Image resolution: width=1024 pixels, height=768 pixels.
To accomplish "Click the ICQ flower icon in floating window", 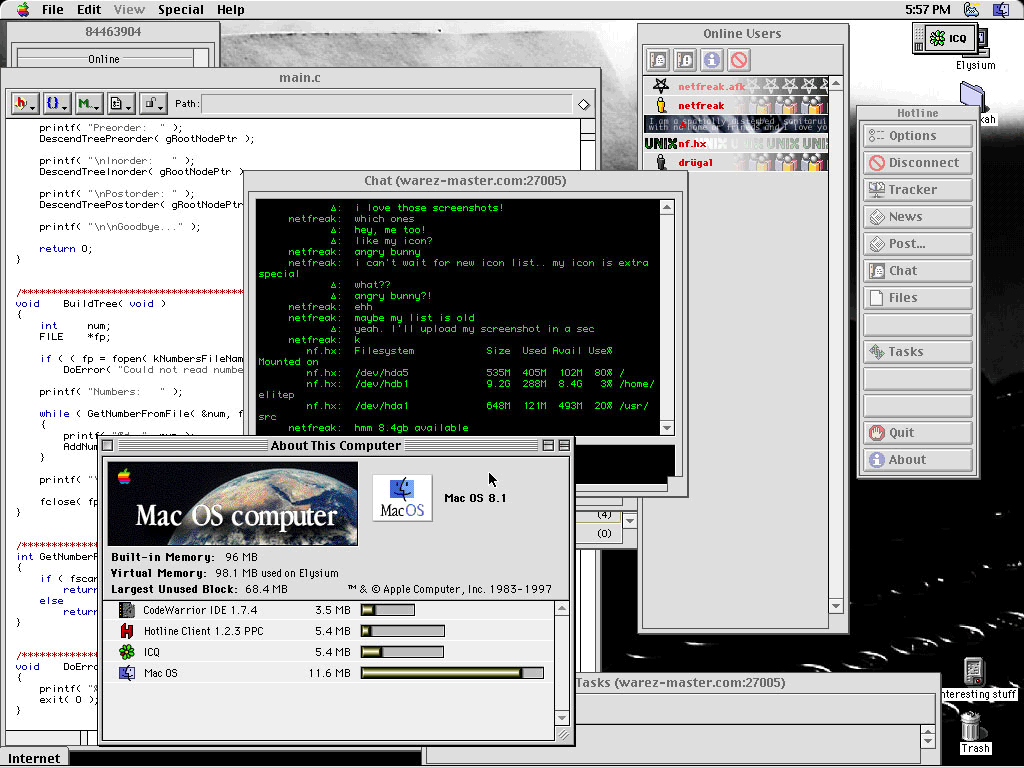I will point(937,39).
